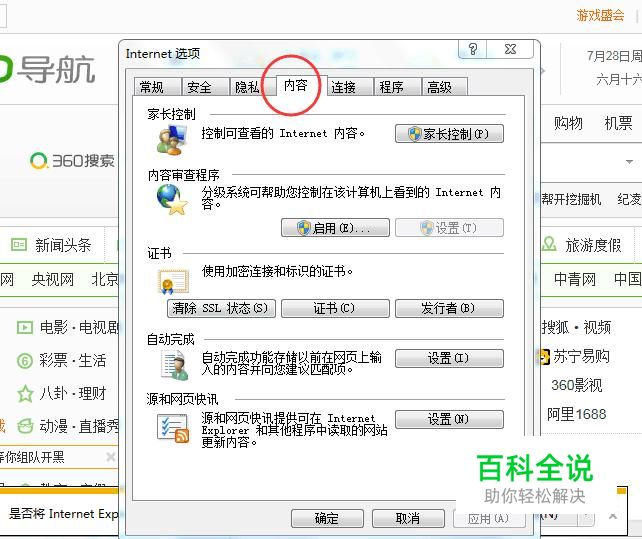This screenshot has height=539, width=642.
Task: Dismiss the 组队开黑 banner with X
Action: pyautogui.click(x=111, y=457)
